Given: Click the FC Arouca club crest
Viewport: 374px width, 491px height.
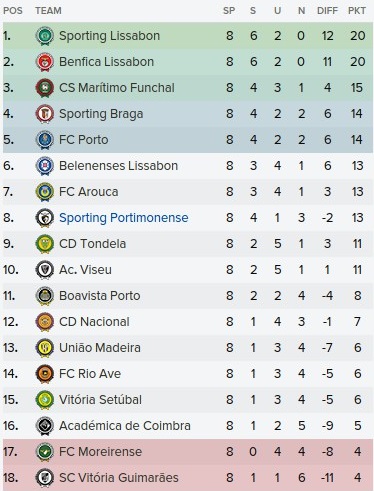Looking at the screenshot, I should point(45,192).
